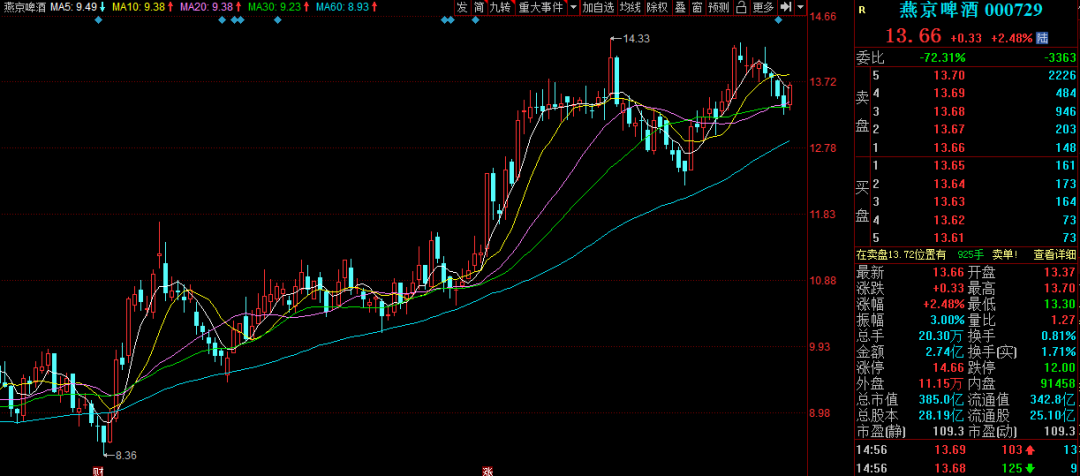Click the 叠 overlay chart button

point(680,8)
